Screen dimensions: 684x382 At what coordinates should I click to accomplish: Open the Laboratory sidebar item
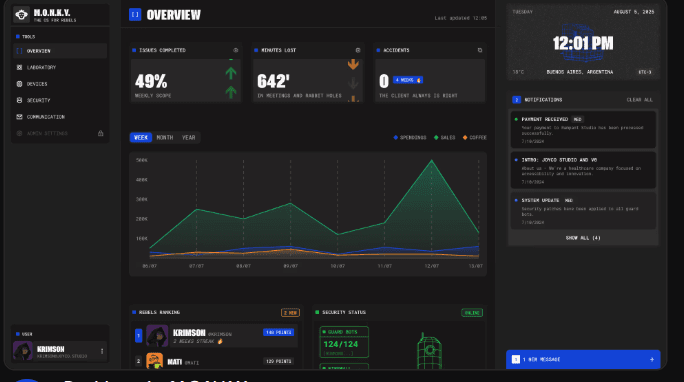coord(60,68)
